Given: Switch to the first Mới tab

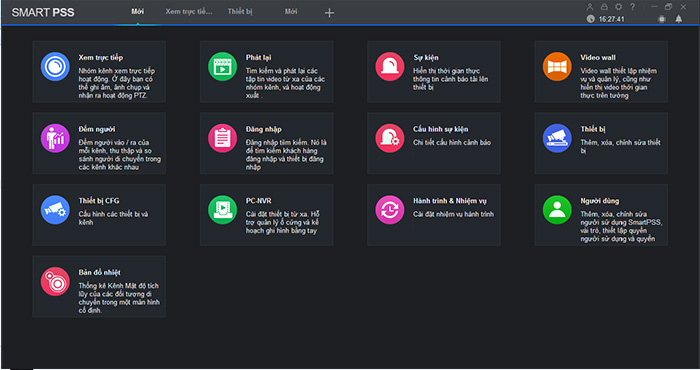Looking at the screenshot, I should pos(138,12).
